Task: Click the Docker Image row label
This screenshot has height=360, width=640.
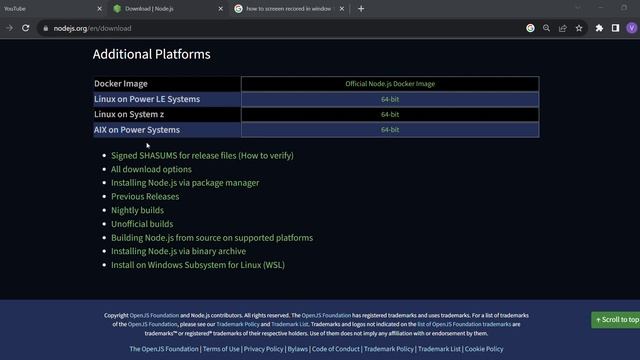Action: click(121, 84)
